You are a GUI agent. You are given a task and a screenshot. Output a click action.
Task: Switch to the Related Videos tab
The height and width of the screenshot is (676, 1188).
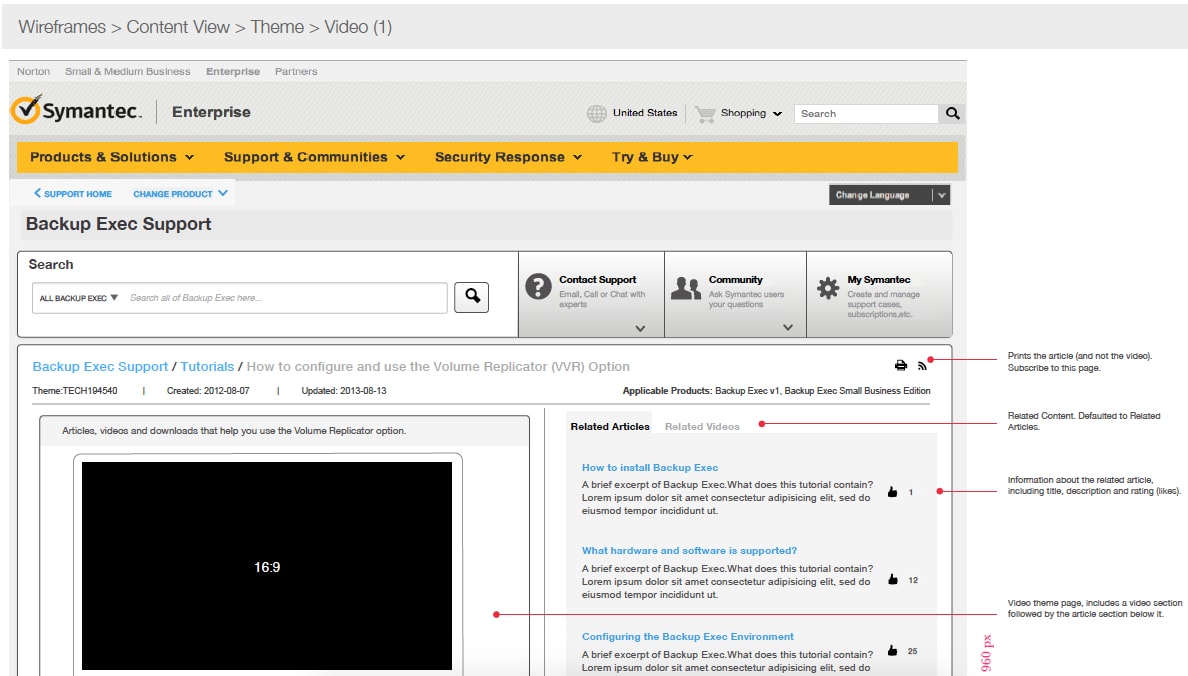[703, 426]
